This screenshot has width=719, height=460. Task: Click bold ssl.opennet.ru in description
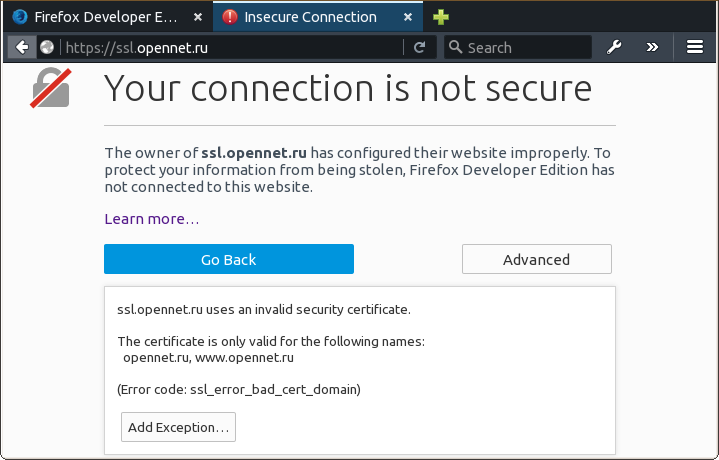[x=254, y=153]
